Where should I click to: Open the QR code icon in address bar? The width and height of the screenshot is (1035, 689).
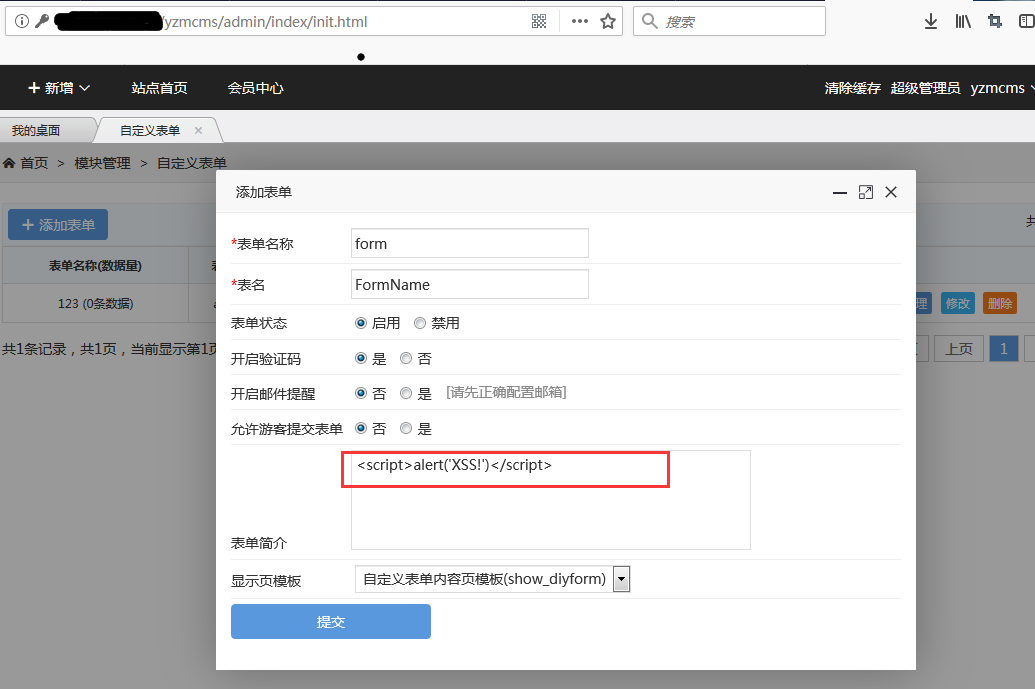(539, 21)
